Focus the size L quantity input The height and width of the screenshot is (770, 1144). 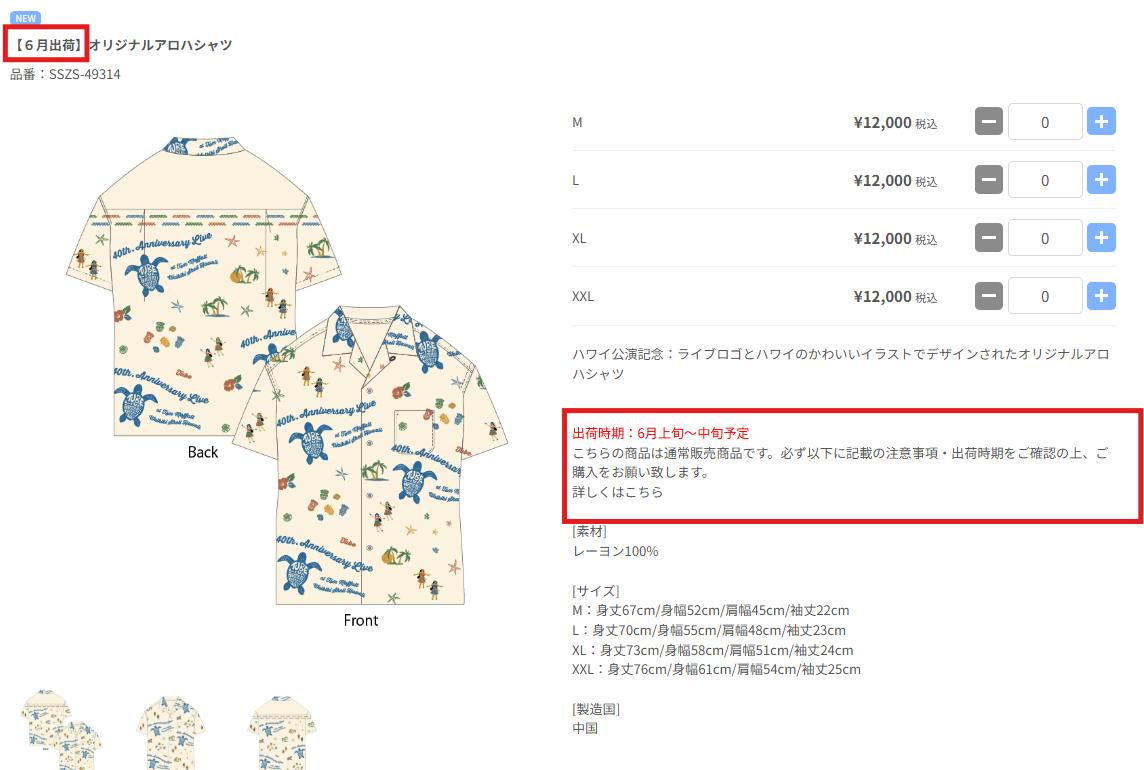[x=1045, y=180]
